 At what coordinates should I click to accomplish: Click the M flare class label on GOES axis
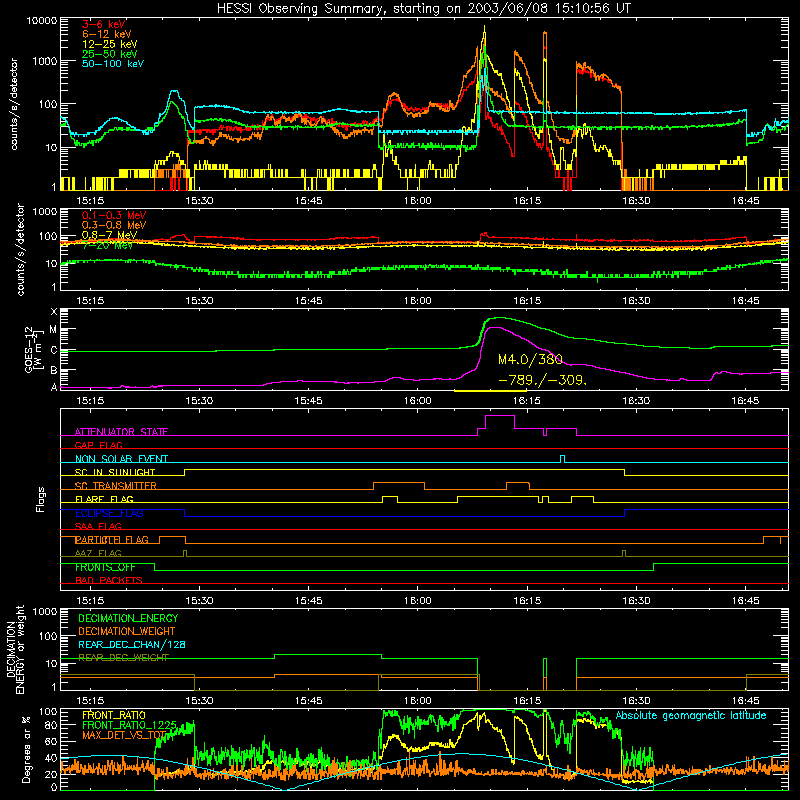point(54,330)
